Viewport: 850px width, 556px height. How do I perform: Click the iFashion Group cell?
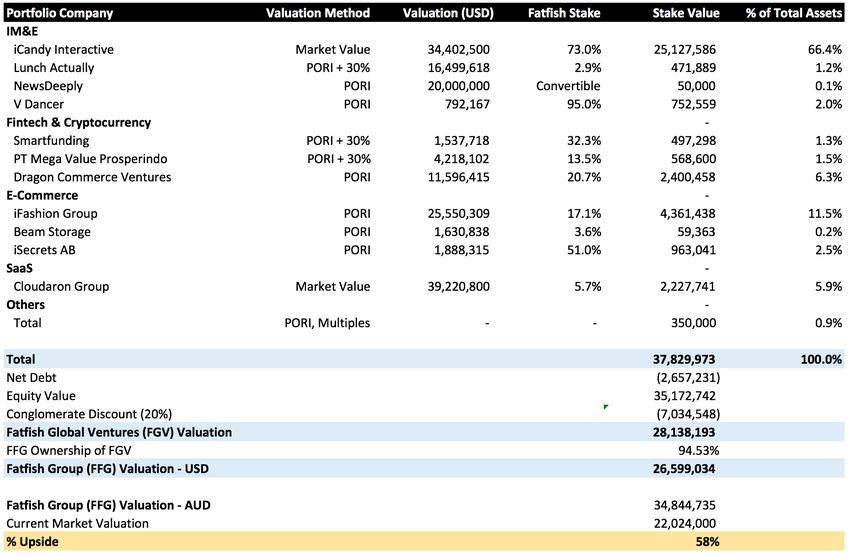click(x=55, y=214)
